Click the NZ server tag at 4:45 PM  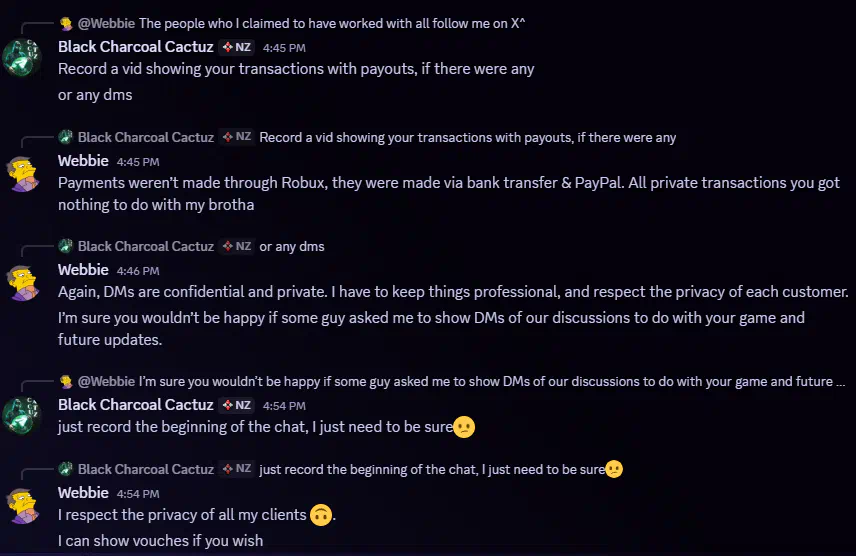(x=236, y=48)
